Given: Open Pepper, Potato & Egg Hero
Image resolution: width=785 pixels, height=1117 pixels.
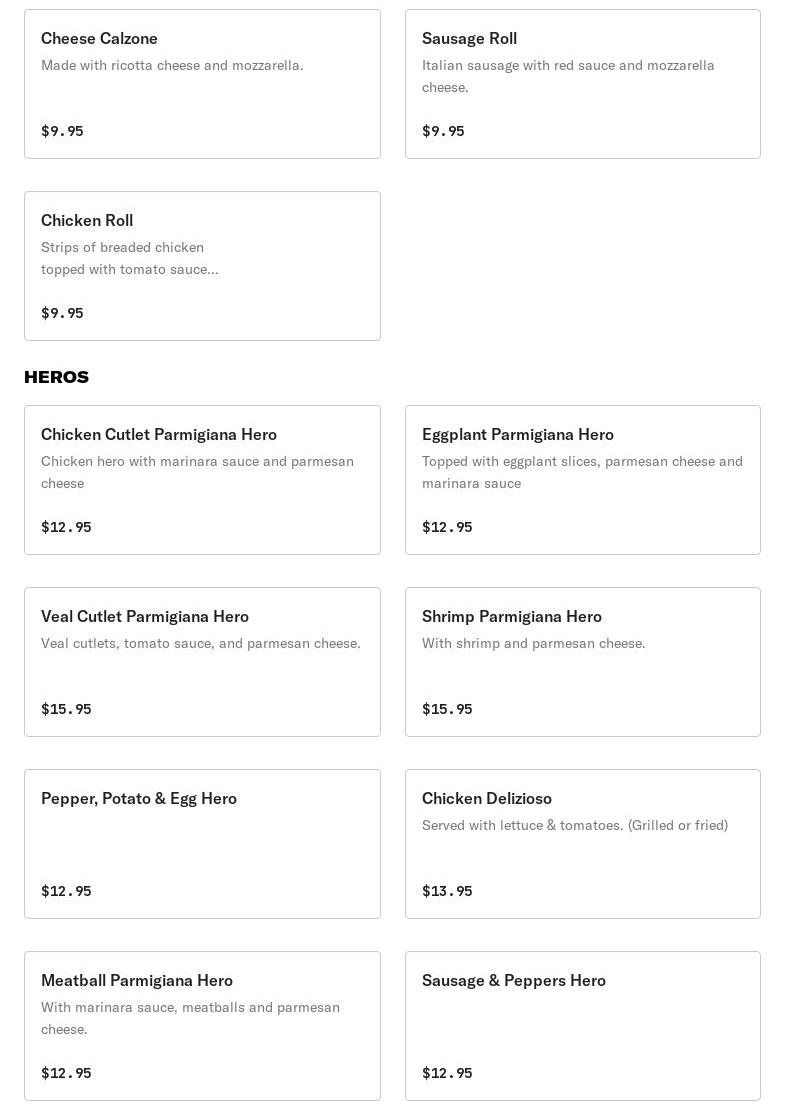Looking at the screenshot, I should (x=202, y=844).
